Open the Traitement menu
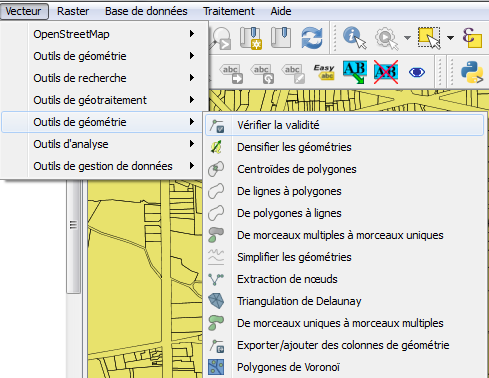The width and height of the screenshot is (489, 378). point(229,11)
